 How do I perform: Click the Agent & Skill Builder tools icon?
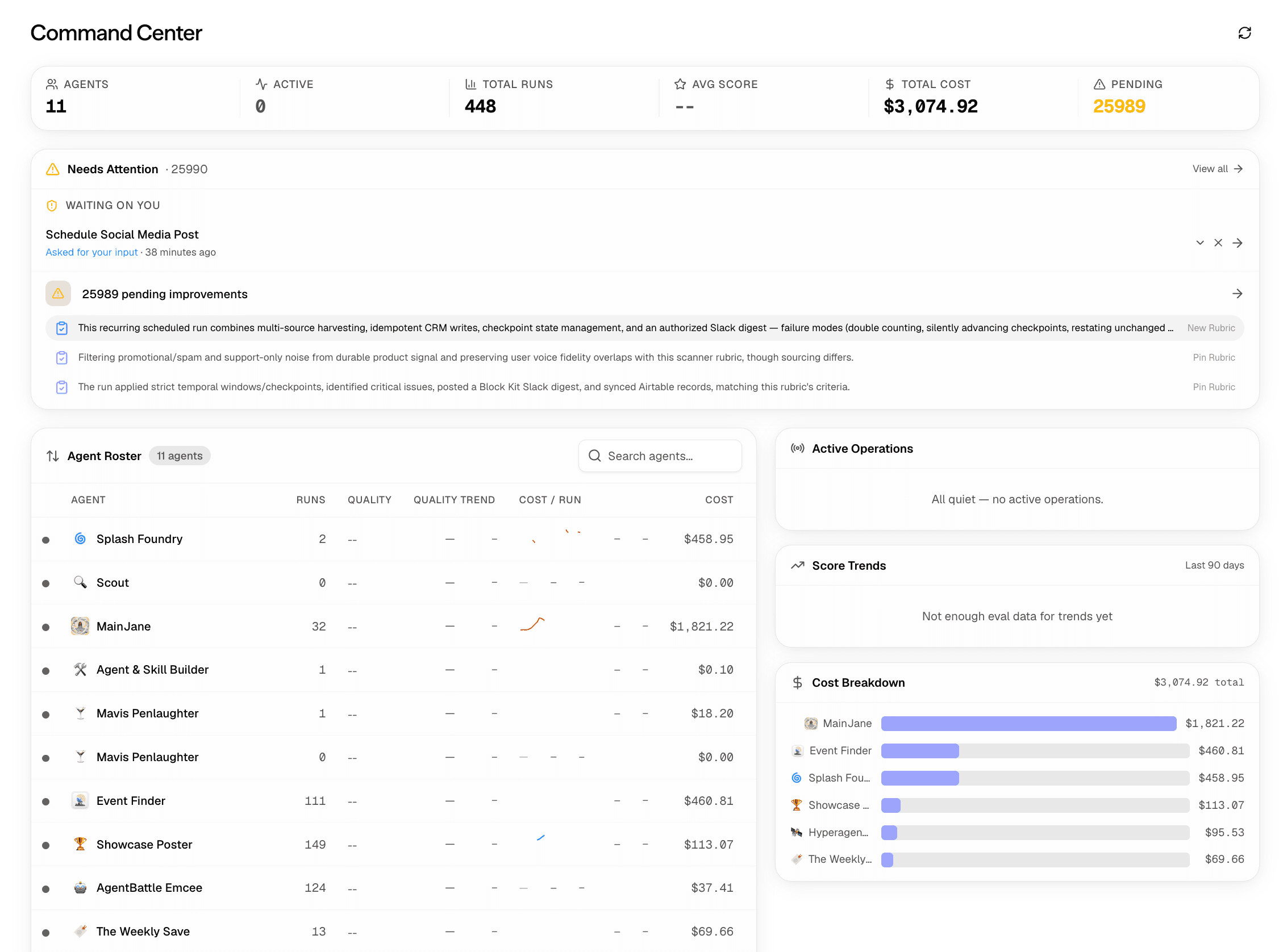80,669
